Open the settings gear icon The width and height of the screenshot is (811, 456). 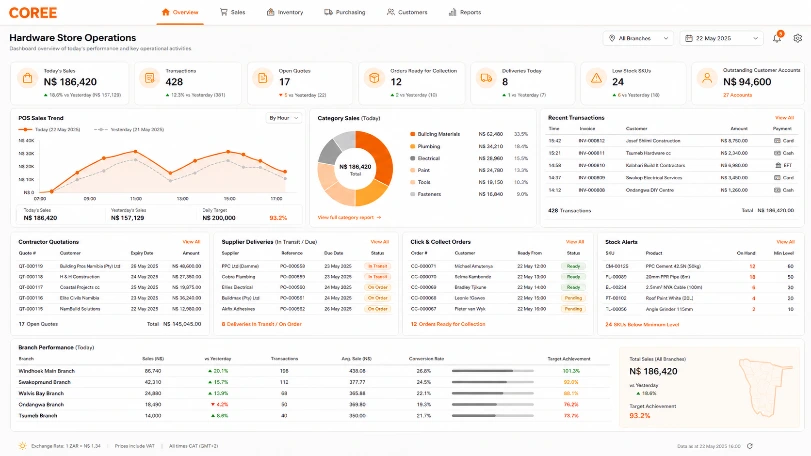click(x=798, y=38)
